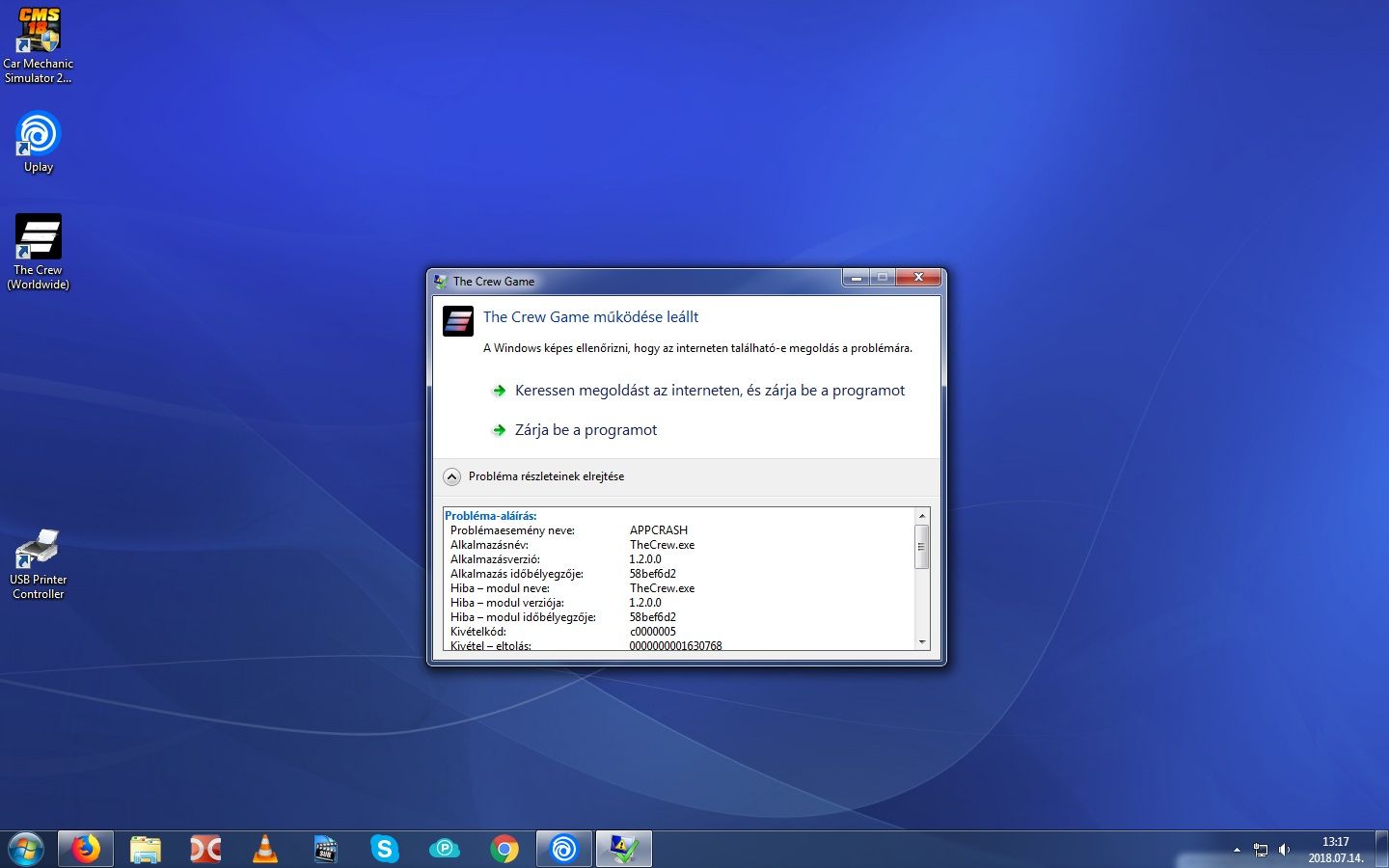Open USB Printer Controller desktop icon

pos(39,564)
